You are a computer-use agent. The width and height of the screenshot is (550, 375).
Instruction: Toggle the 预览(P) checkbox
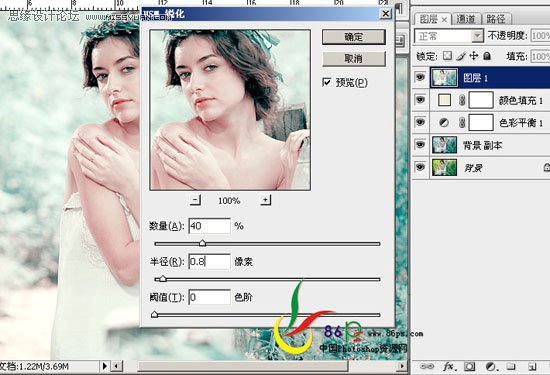point(327,82)
